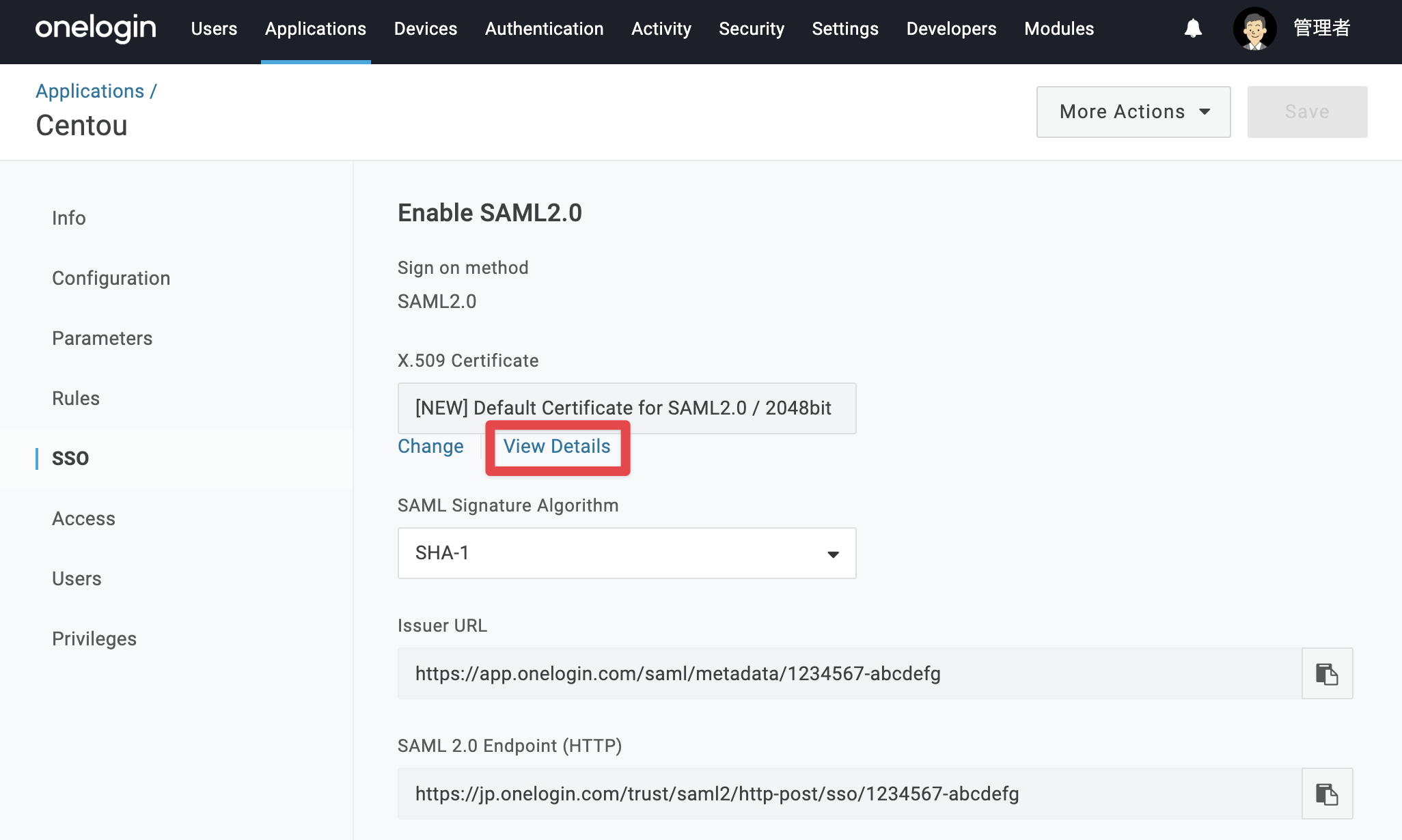The height and width of the screenshot is (840, 1402).
Task: Switch to the Rules tab
Action: point(76,398)
